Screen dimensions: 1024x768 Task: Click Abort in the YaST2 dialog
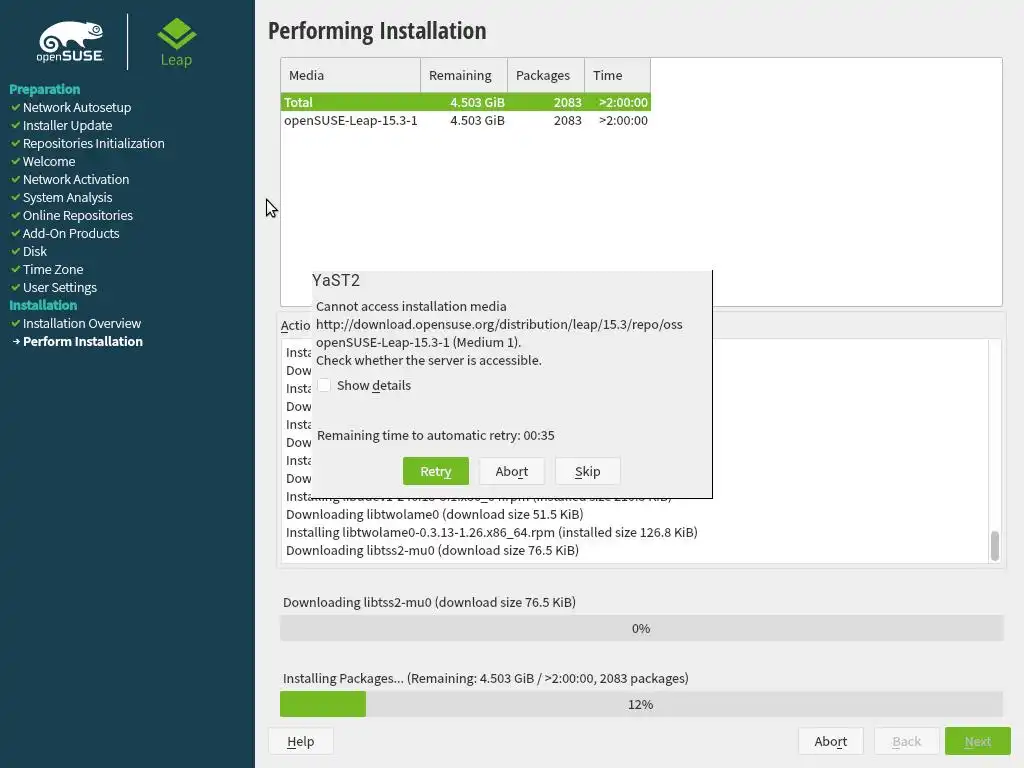point(511,471)
